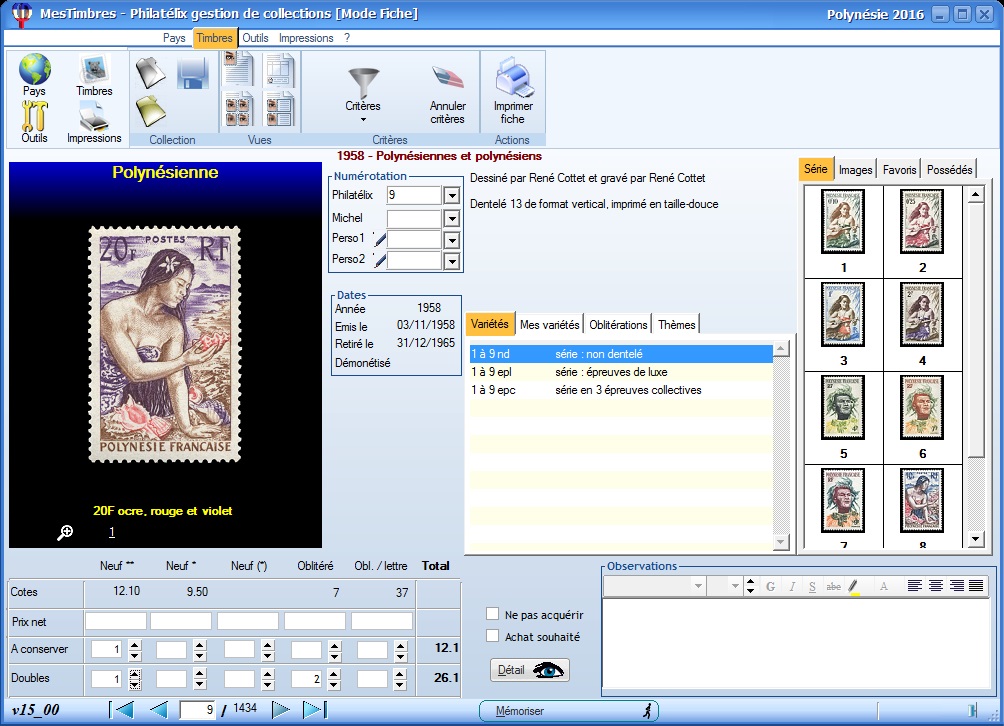Open the Pays globe icon
The image size is (1004, 726).
[x=35, y=69]
